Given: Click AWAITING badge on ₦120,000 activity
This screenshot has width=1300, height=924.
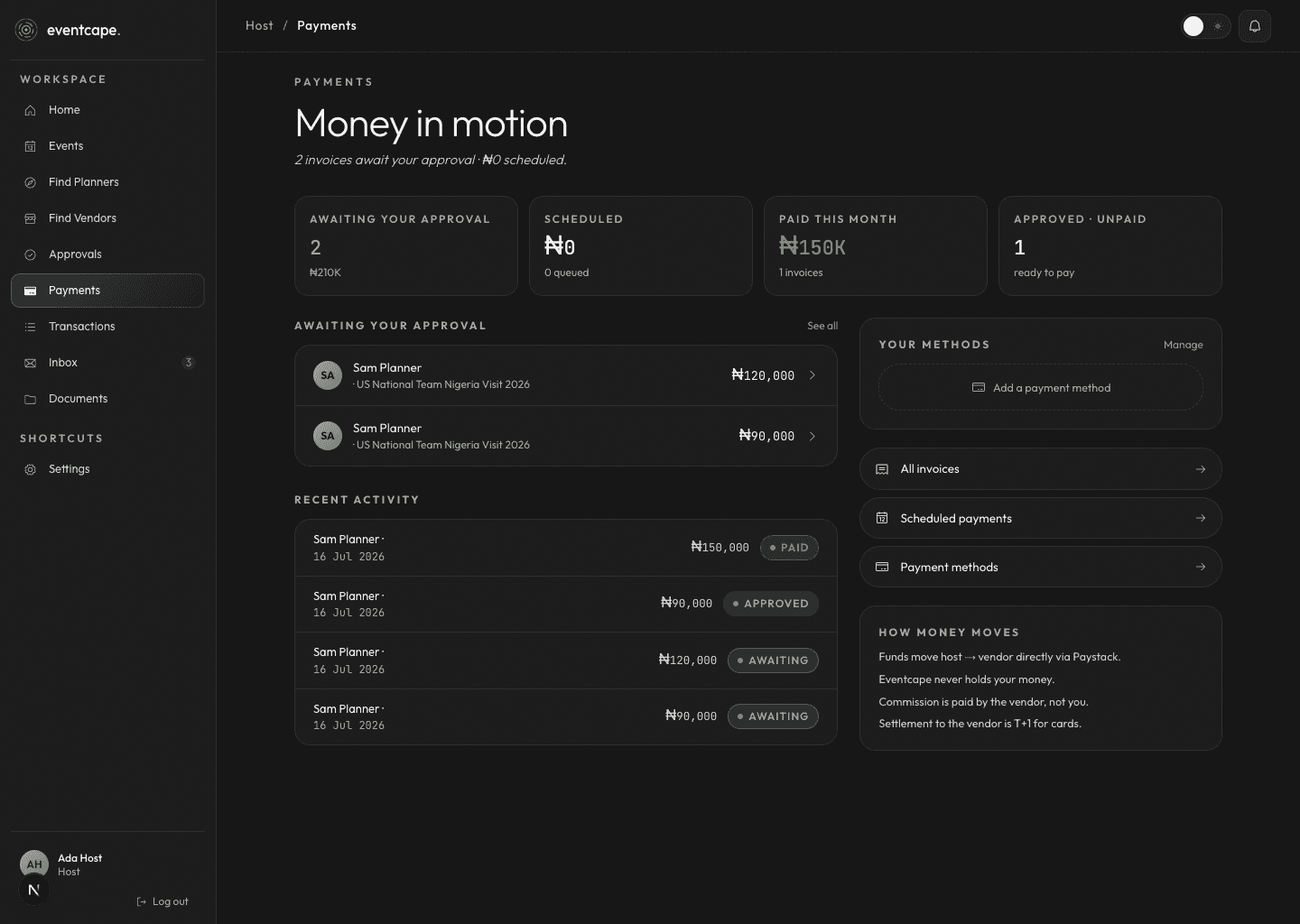Looking at the screenshot, I should coord(773,661).
